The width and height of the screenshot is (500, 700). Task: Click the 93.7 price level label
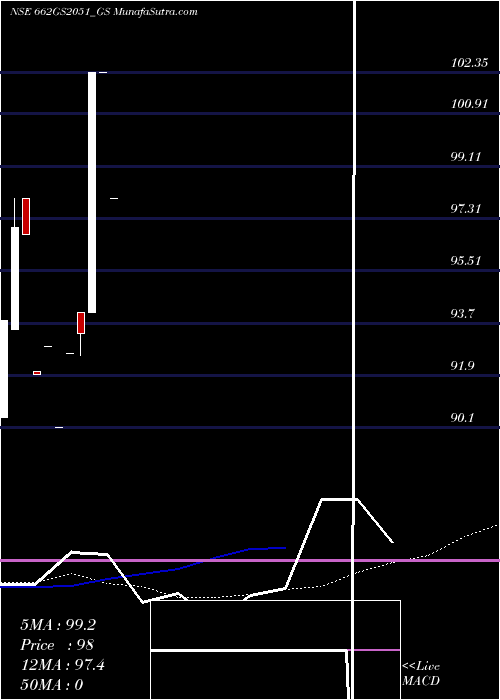point(462,313)
